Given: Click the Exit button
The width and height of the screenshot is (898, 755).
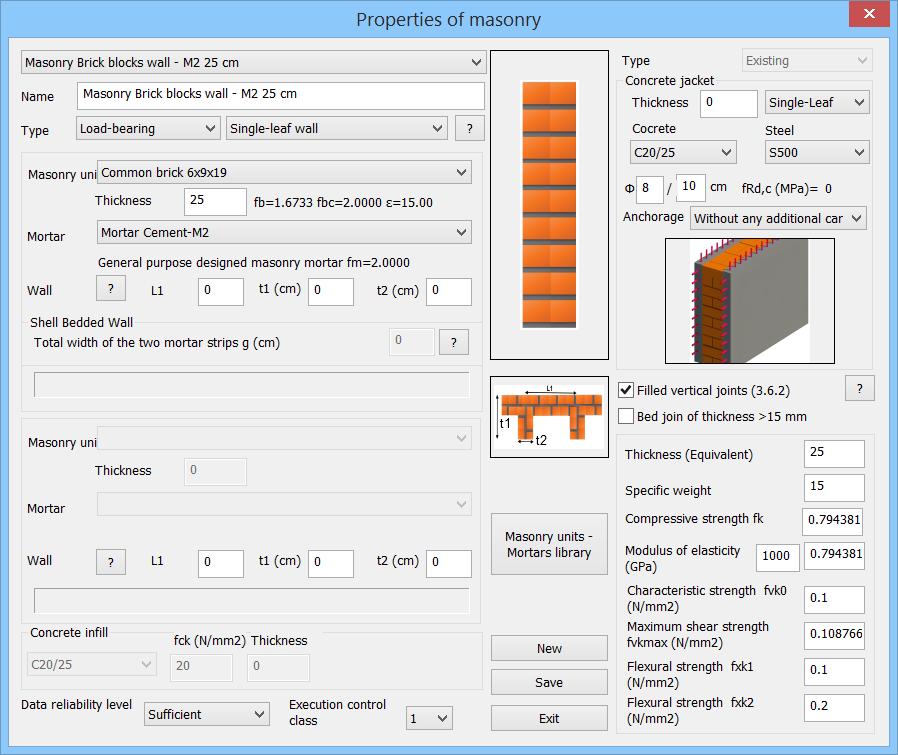Looking at the screenshot, I should pyautogui.click(x=549, y=718).
